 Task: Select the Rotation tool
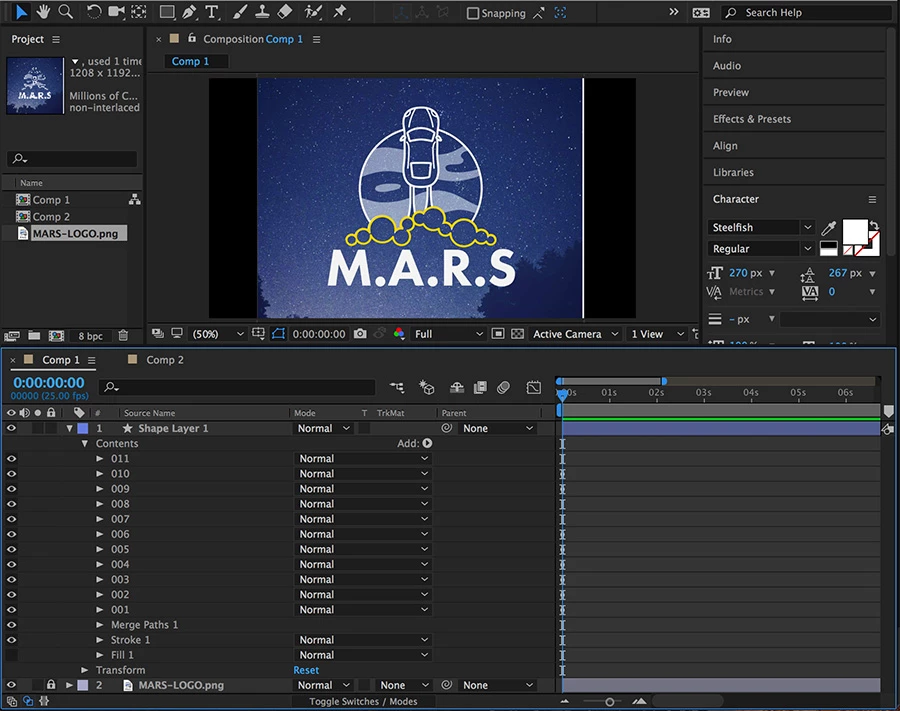[94, 11]
